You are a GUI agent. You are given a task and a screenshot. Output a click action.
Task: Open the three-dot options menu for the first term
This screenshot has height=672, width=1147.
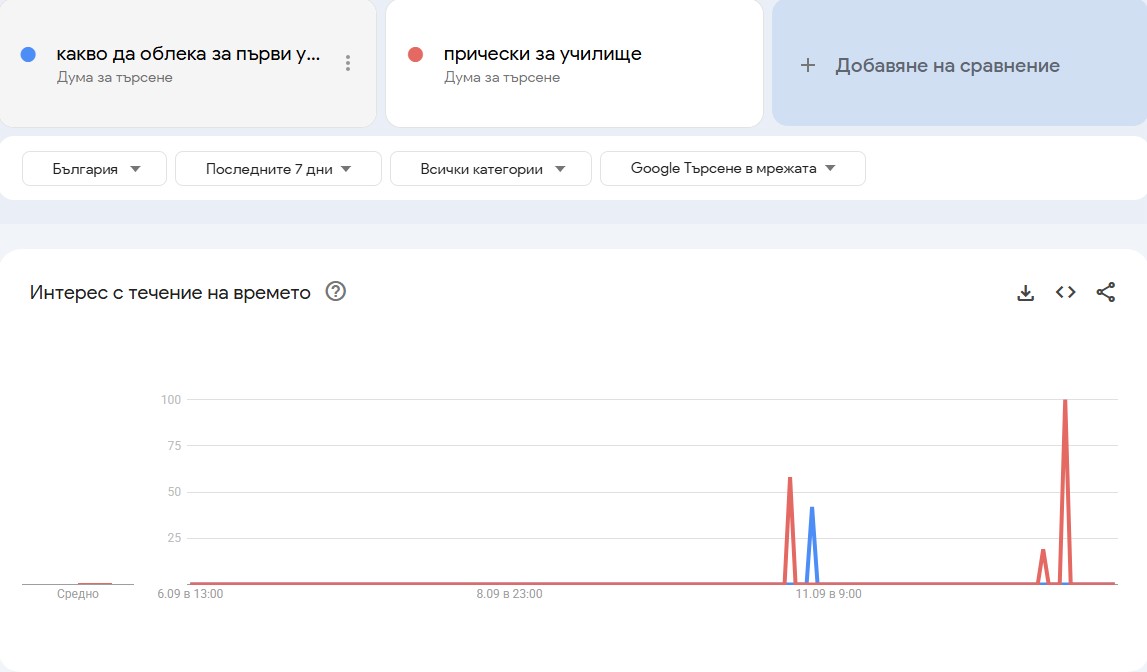tap(347, 61)
